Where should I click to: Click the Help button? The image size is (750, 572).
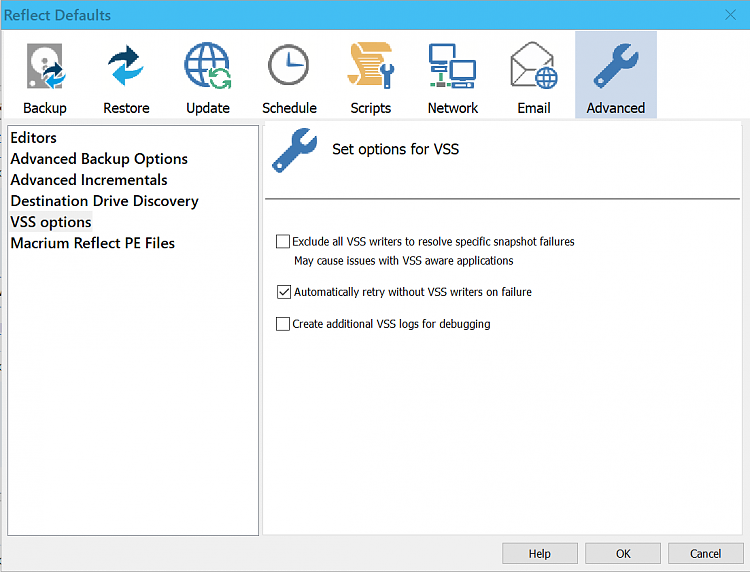pos(540,553)
